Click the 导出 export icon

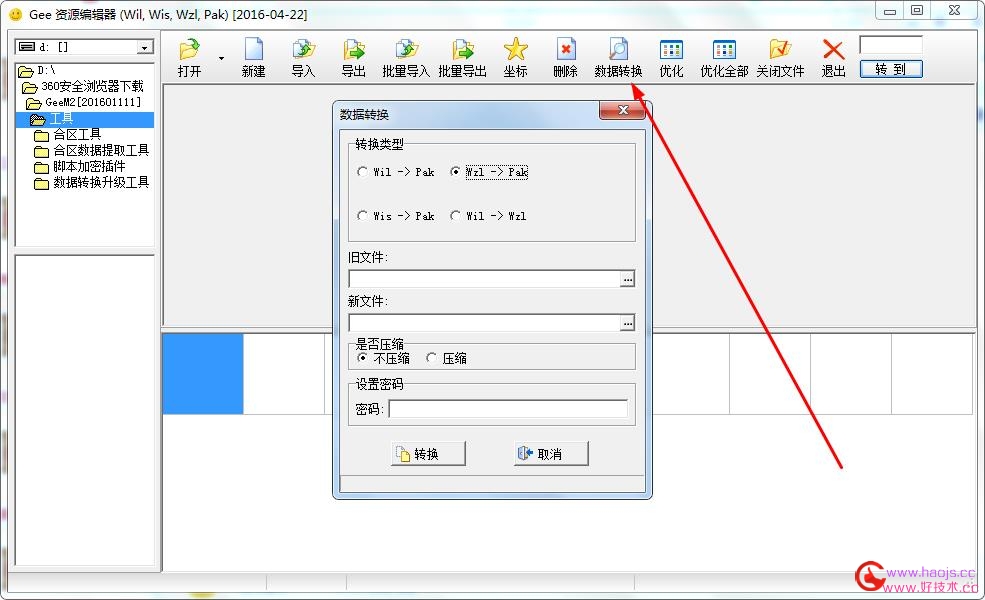[x=354, y=57]
